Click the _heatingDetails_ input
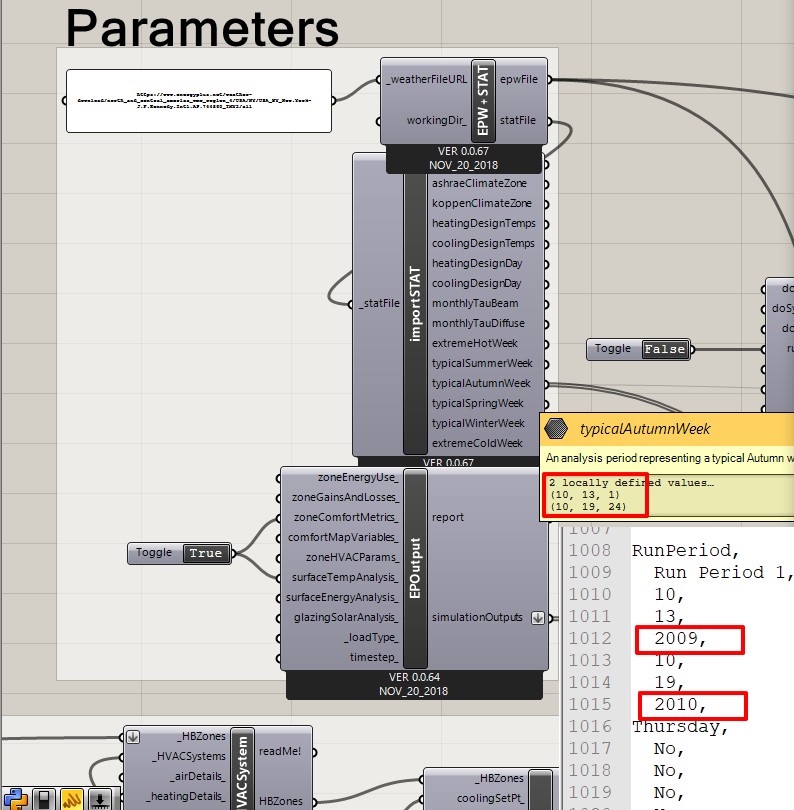 pyautogui.click(x=186, y=797)
